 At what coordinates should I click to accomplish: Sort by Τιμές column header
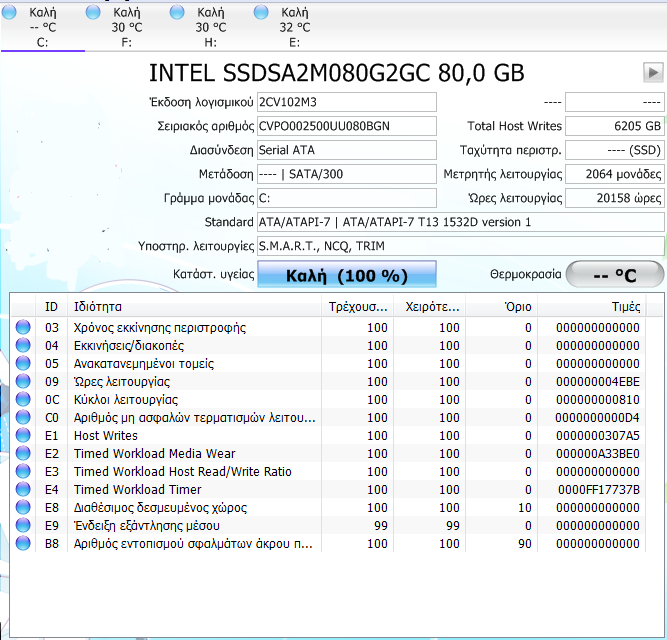[591, 307]
